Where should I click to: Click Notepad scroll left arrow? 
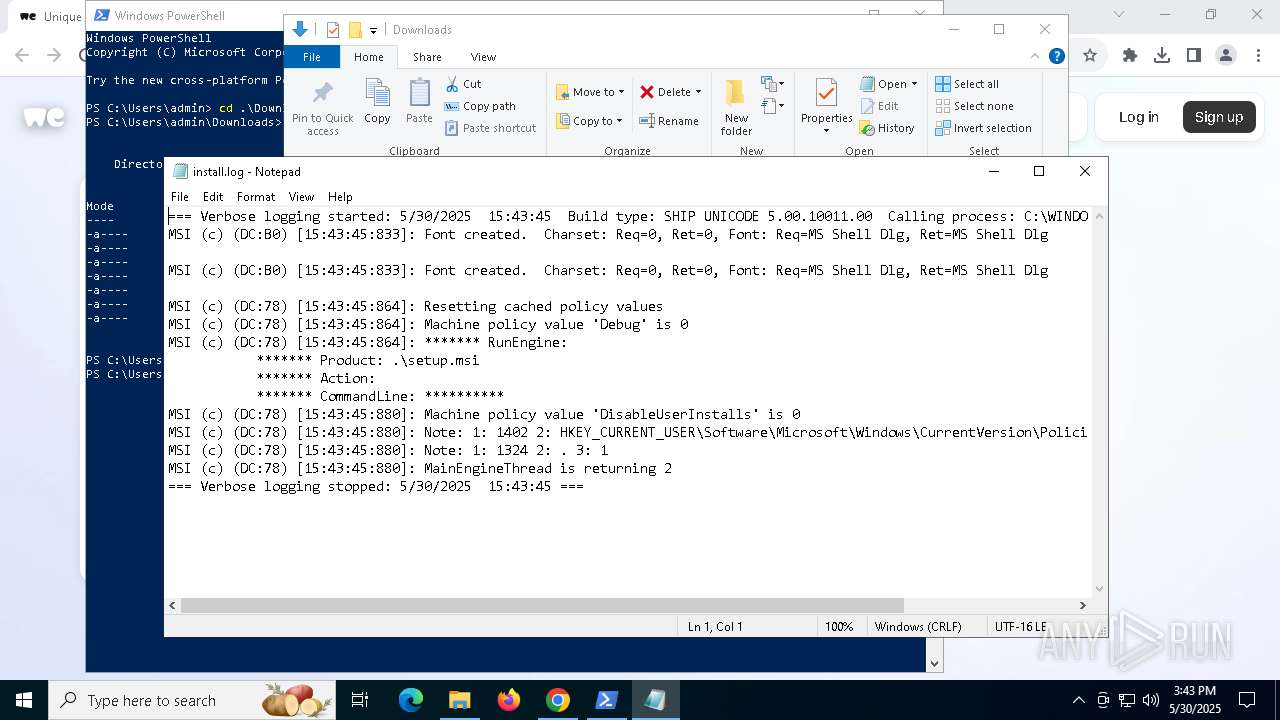point(173,605)
